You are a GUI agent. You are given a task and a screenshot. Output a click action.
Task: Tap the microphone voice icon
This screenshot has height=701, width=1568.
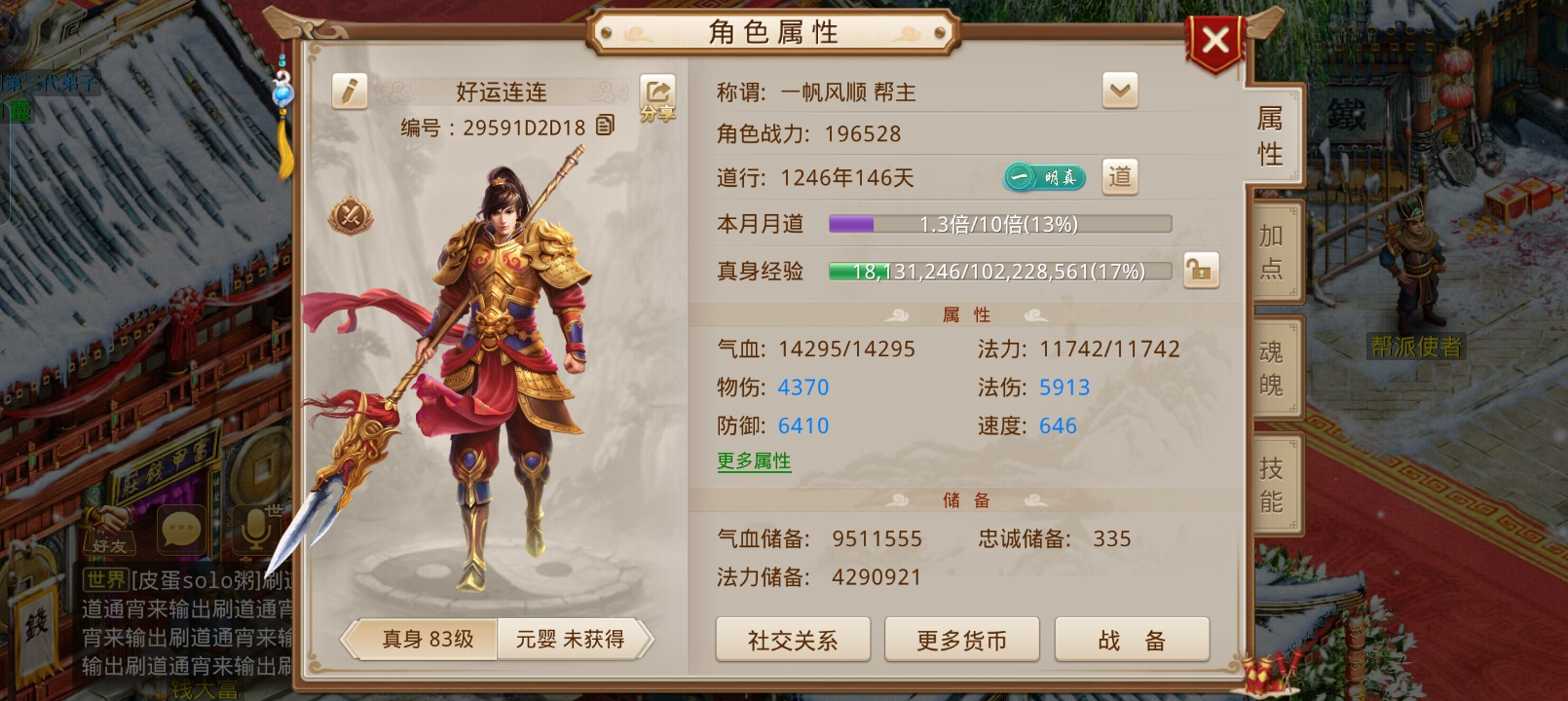coord(255,531)
